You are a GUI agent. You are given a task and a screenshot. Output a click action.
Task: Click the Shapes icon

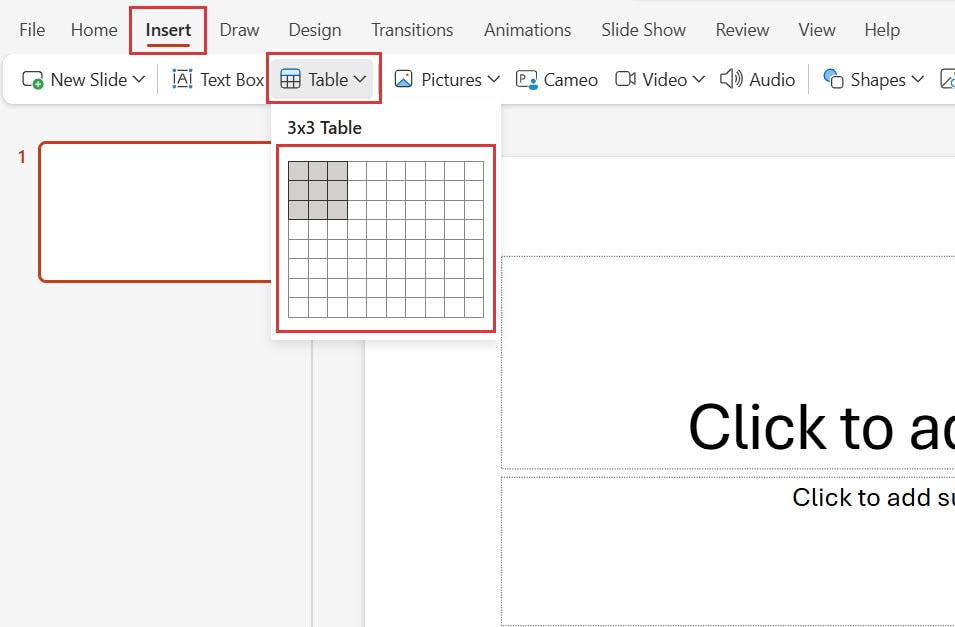tap(833, 79)
